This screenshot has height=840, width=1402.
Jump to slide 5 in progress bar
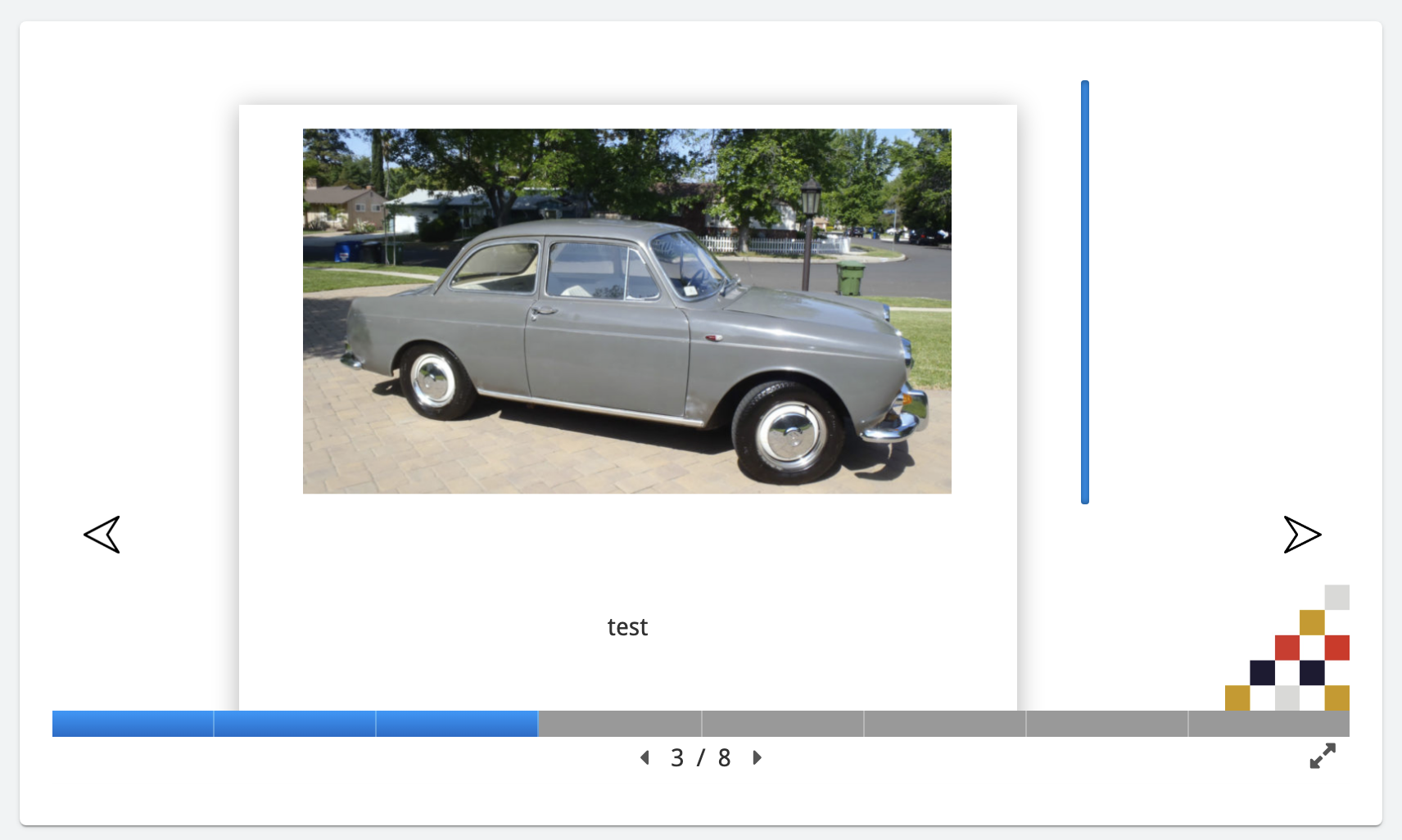pos(783,724)
